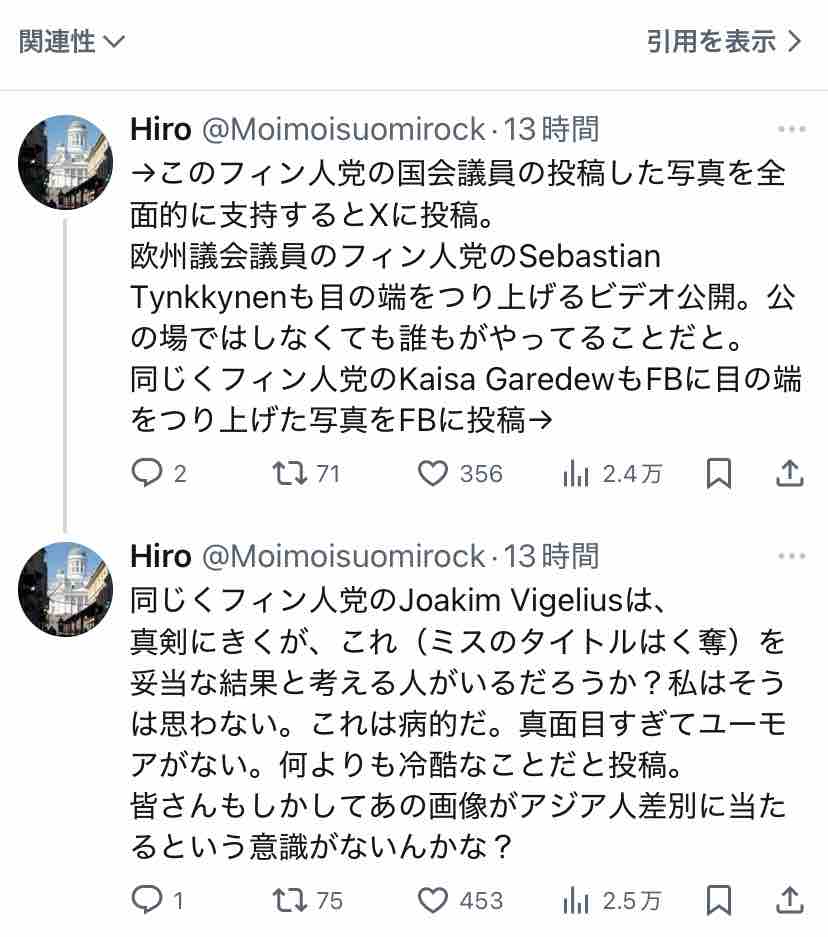Open Hiro's display name on second post
This screenshot has height=937, width=828.
tap(160, 557)
